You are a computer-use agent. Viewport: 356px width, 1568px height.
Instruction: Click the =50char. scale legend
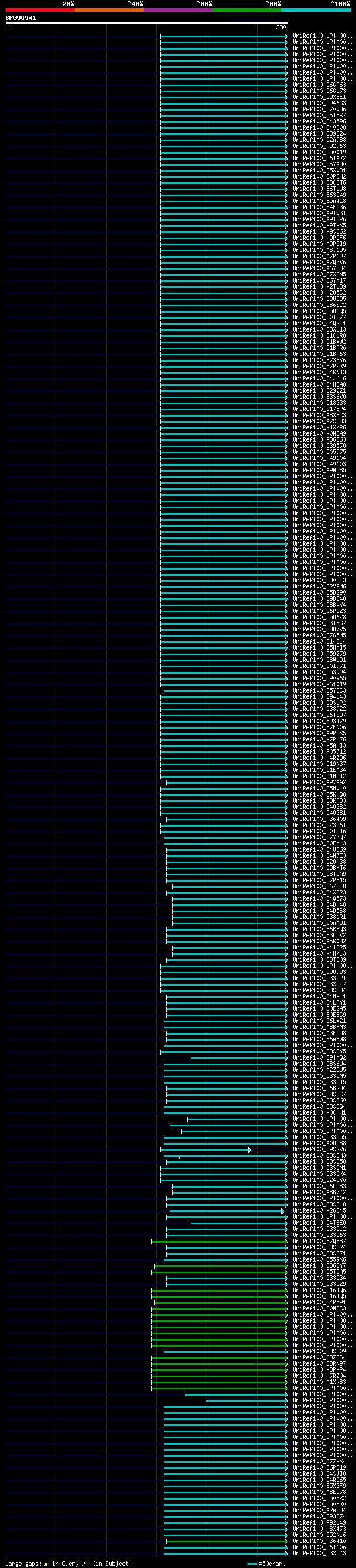266,1563
